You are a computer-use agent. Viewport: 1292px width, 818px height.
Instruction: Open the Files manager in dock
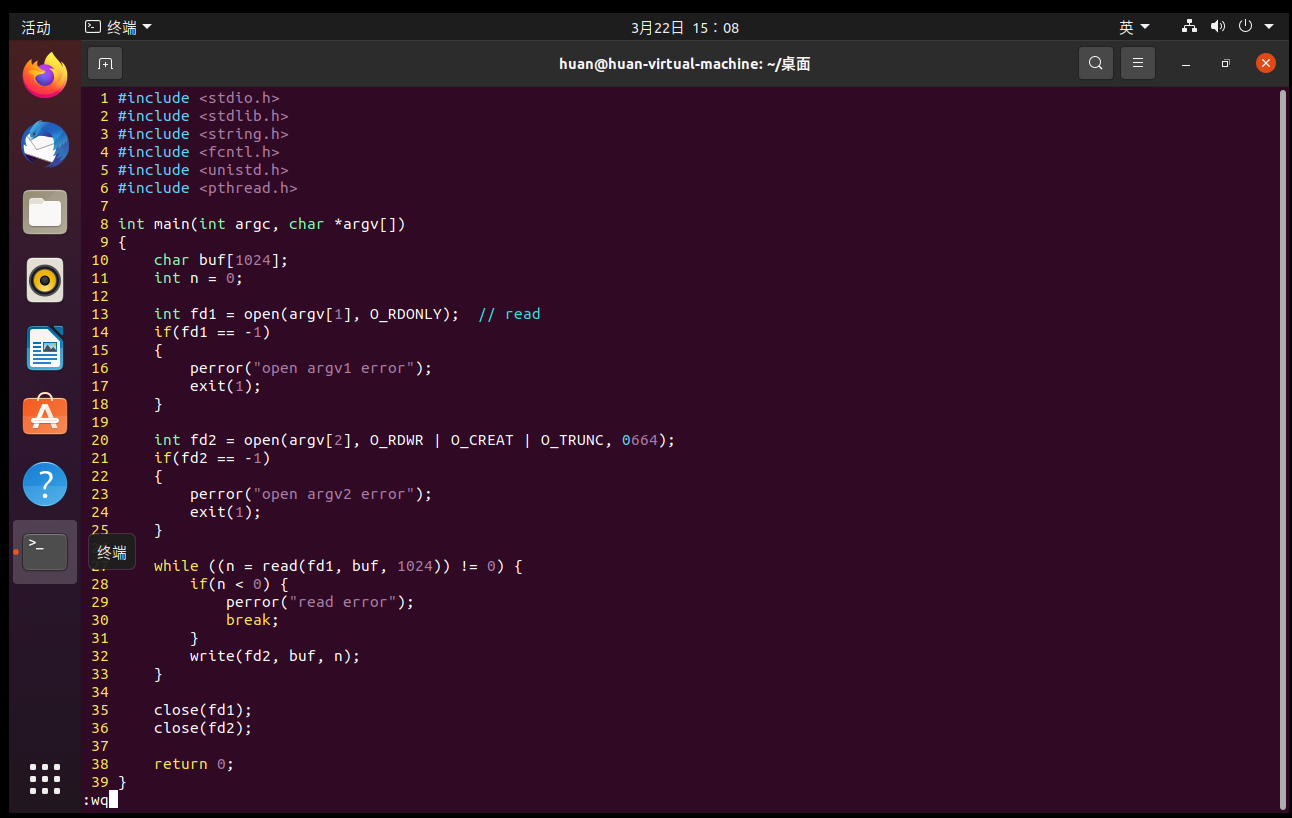(x=45, y=212)
